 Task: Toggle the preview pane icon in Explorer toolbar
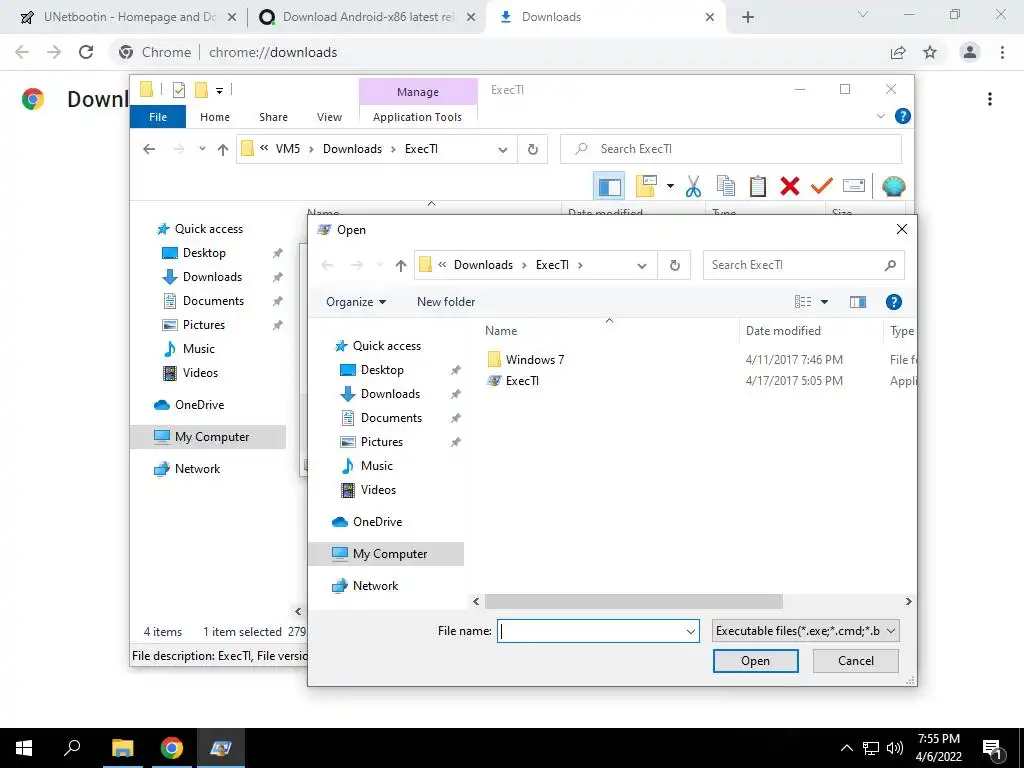(609, 187)
